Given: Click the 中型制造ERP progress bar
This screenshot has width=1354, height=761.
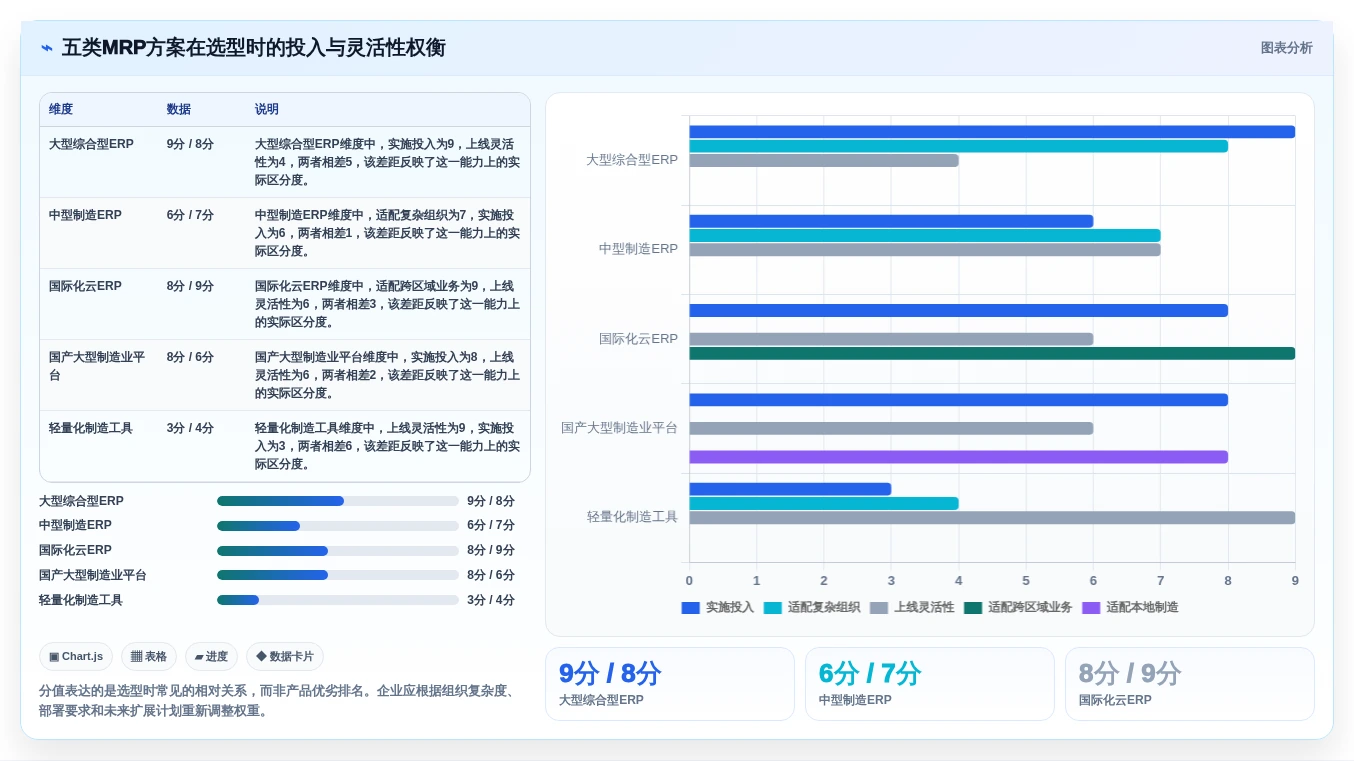Looking at the screenshot, I should (338, 526).
